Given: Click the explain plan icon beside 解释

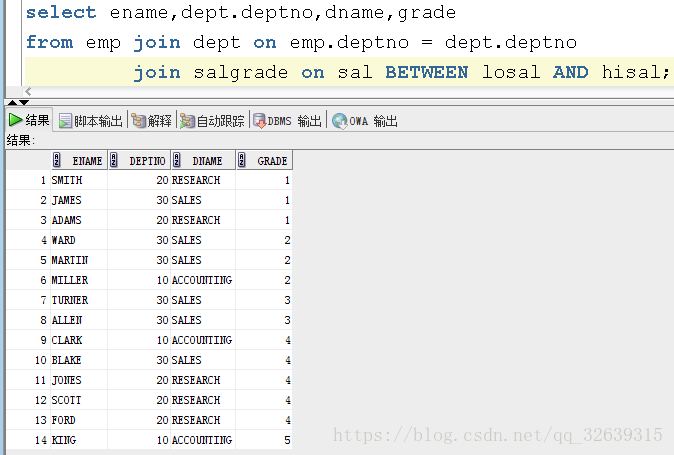Looking at the screenshot, I should click(x=138, y=121).
